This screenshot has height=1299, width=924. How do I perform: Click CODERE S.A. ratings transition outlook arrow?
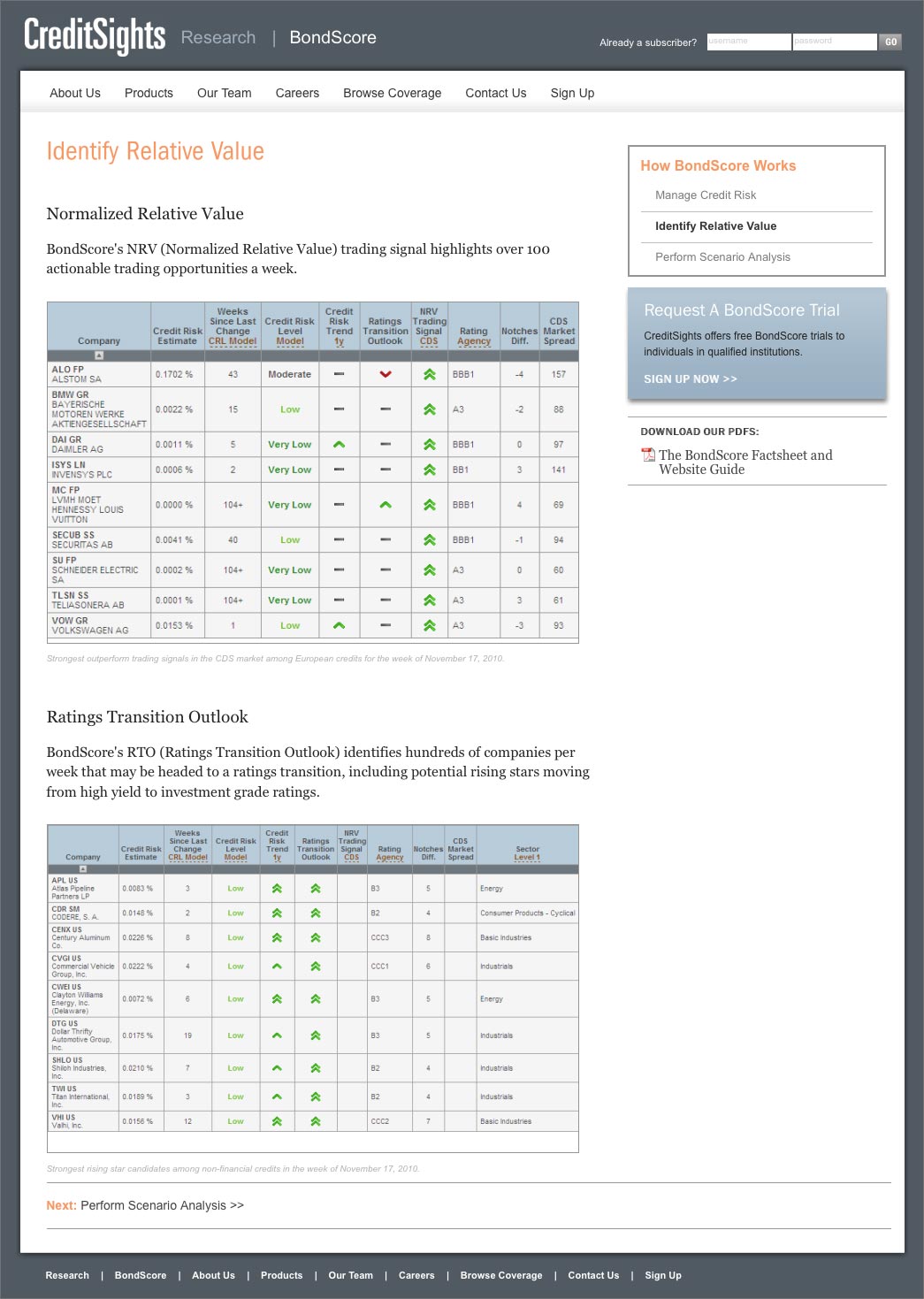pos(316,913)
